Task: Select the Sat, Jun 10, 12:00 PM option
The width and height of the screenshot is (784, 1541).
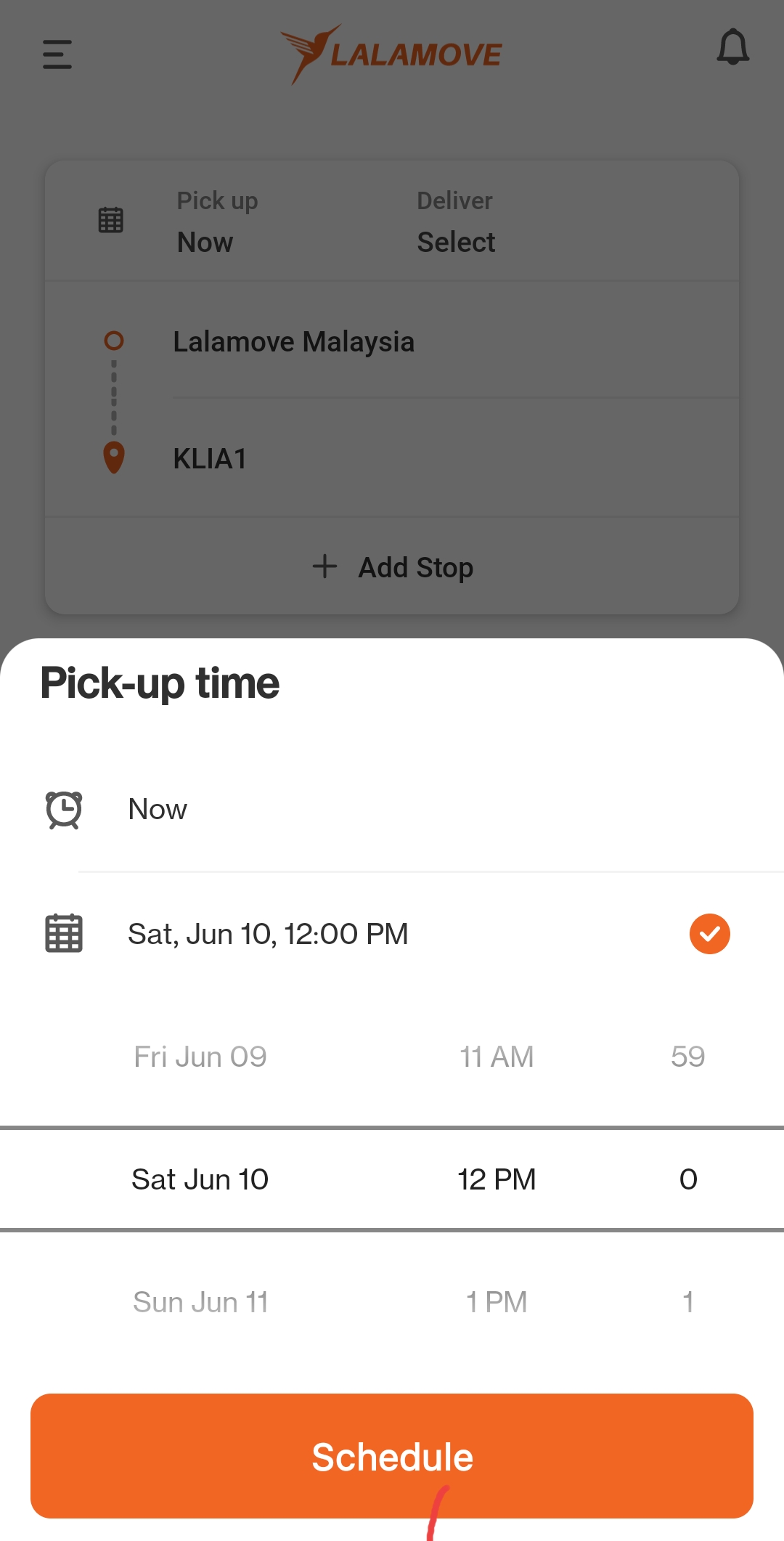Action: pos(392,934)
